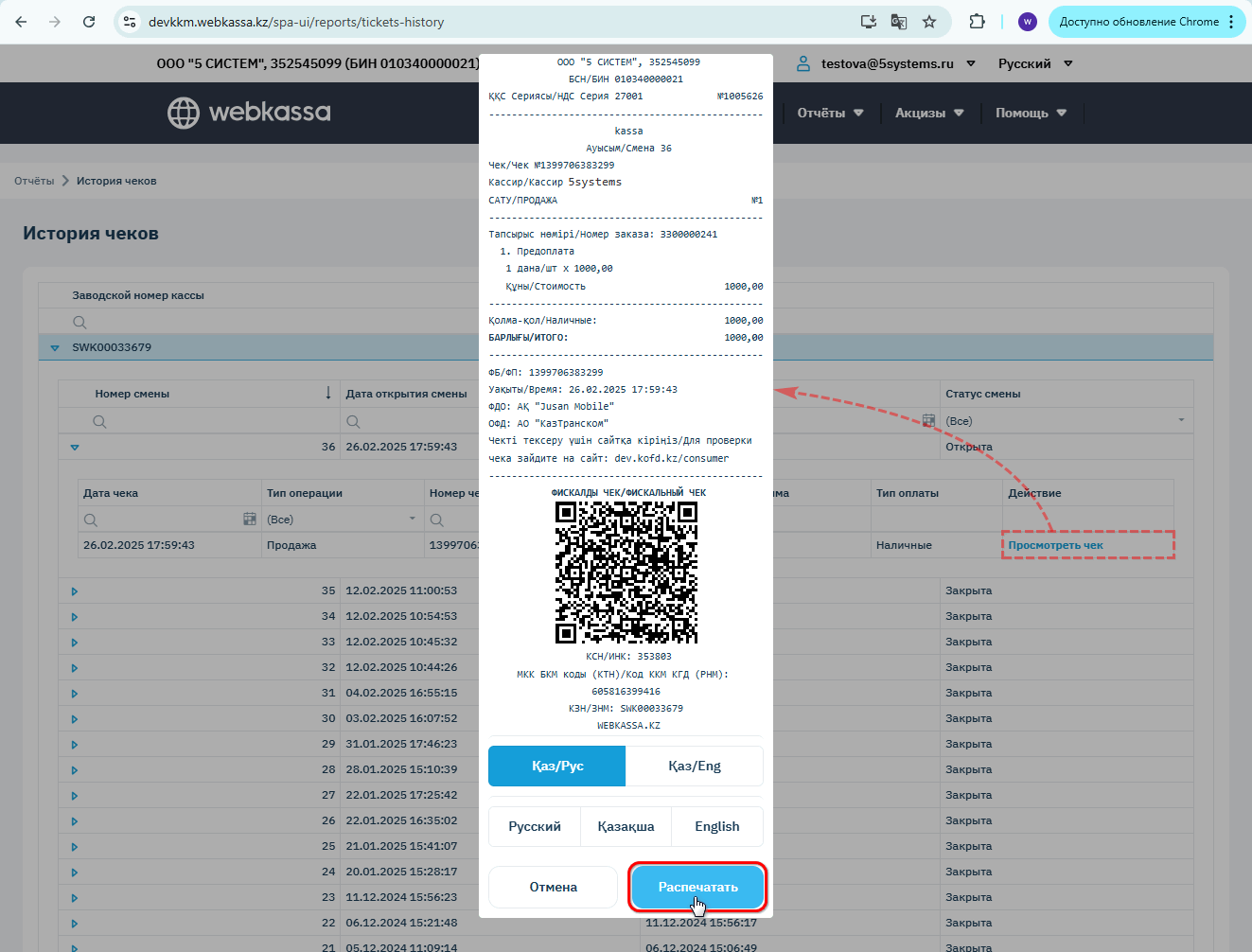
Task: Click the browser reload page icon
Action: click(89, 22)
